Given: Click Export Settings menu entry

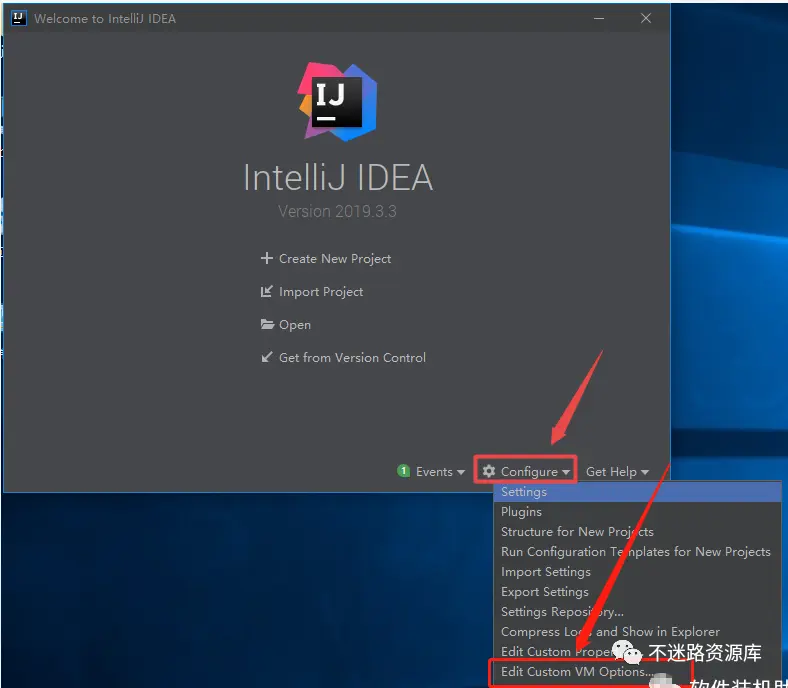Looking at the screenshot, I should [x=637, y=592].
